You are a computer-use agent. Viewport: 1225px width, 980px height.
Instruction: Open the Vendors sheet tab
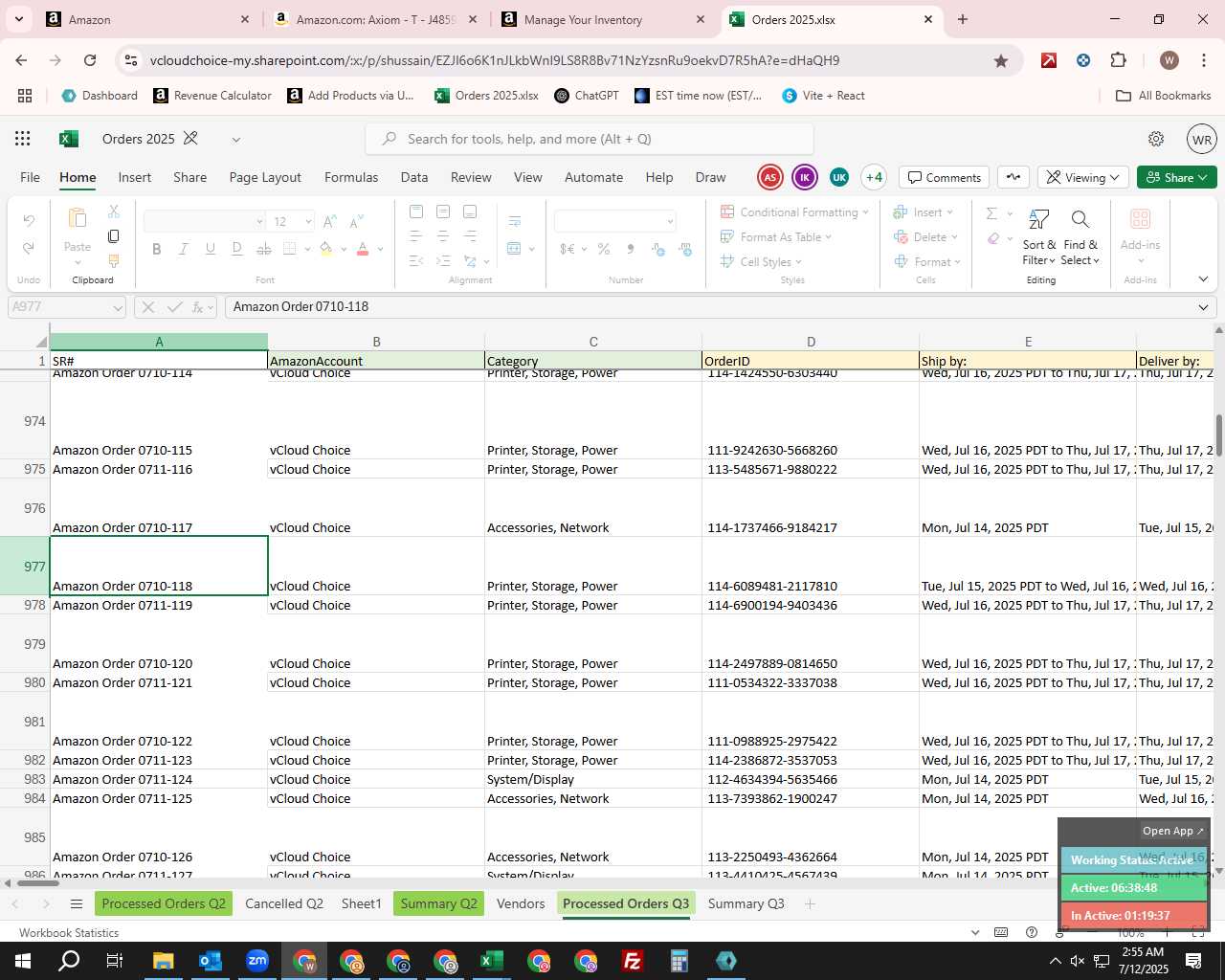click(x=521, y=903)
